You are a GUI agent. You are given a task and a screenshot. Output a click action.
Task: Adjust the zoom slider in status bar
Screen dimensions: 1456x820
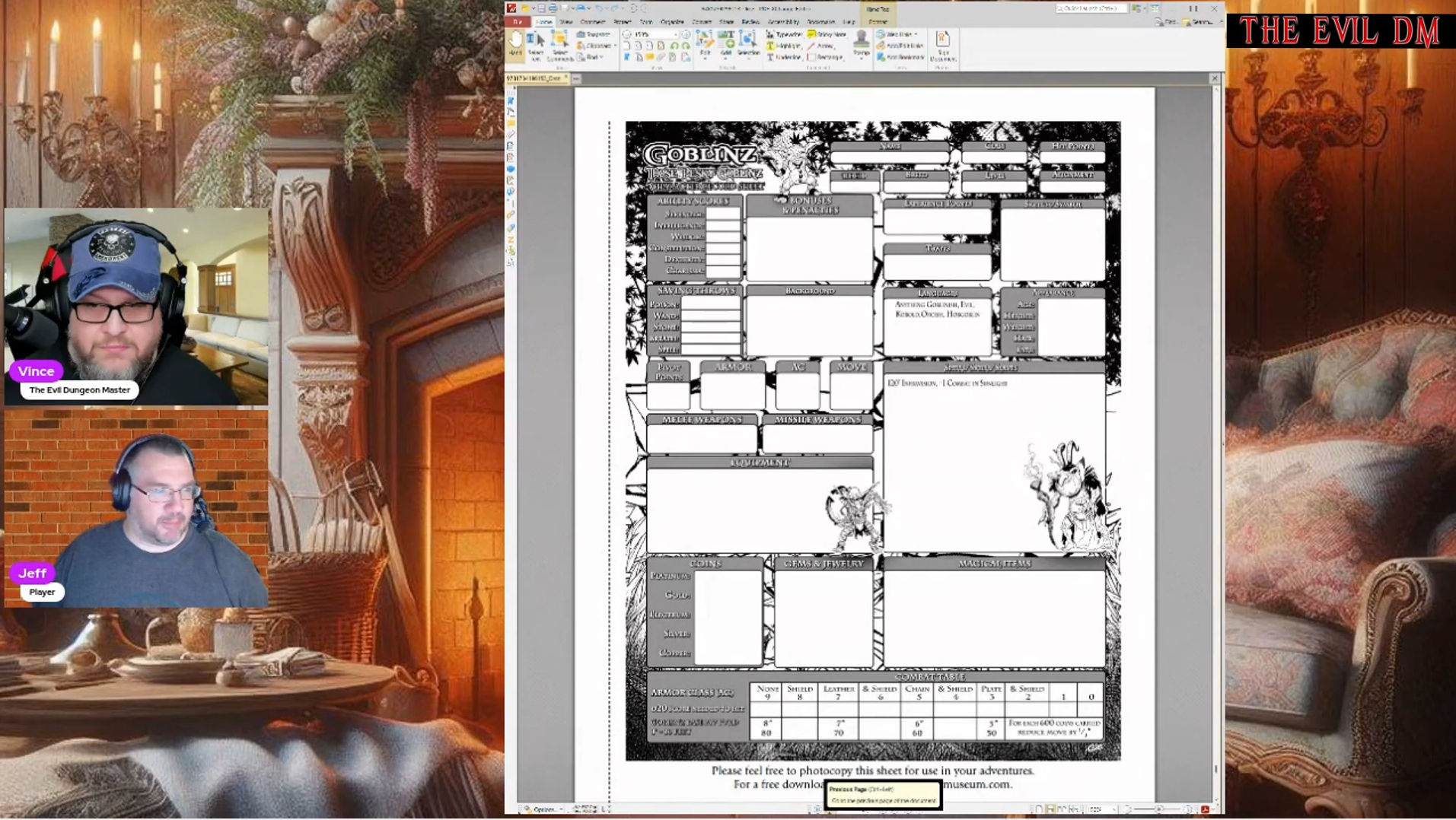[1159, 809]
